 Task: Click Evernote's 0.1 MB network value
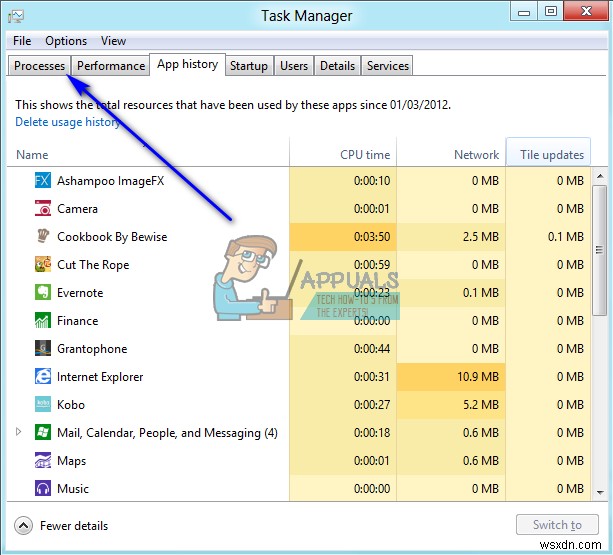pos(481,293)
